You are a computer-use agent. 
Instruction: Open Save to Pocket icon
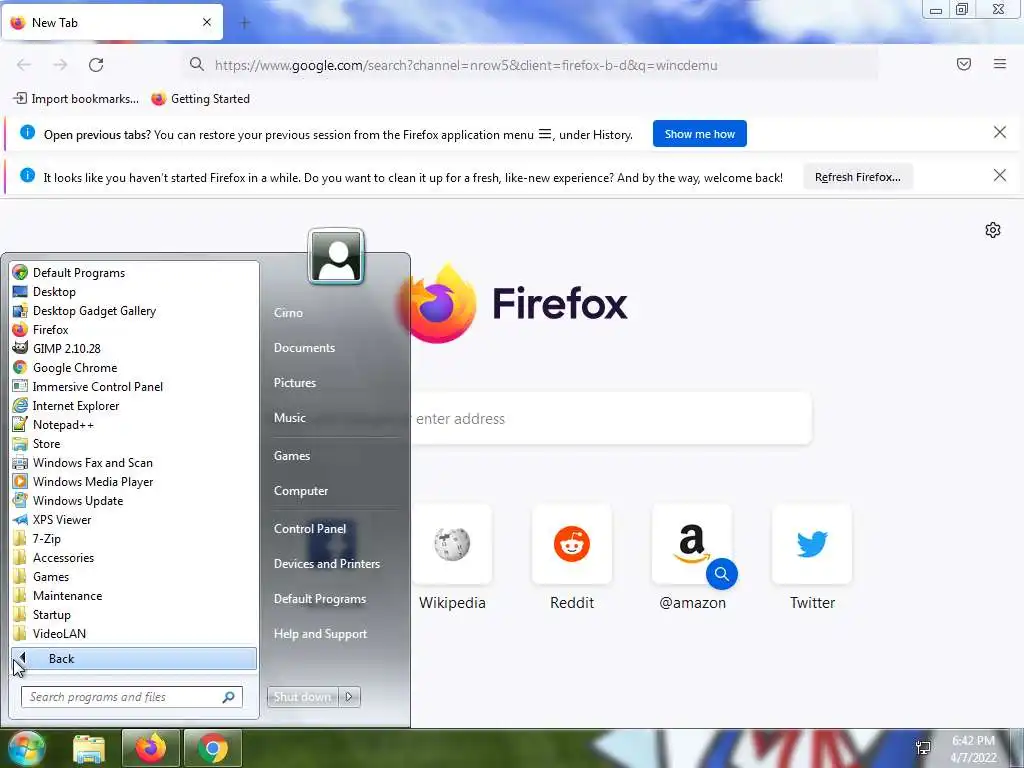(964, 64)
